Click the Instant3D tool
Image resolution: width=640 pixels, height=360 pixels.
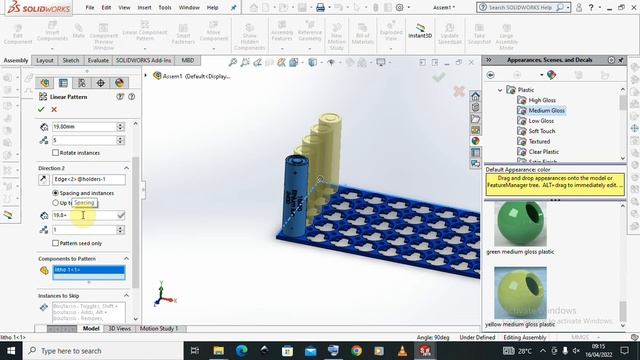tap(420, 31)
